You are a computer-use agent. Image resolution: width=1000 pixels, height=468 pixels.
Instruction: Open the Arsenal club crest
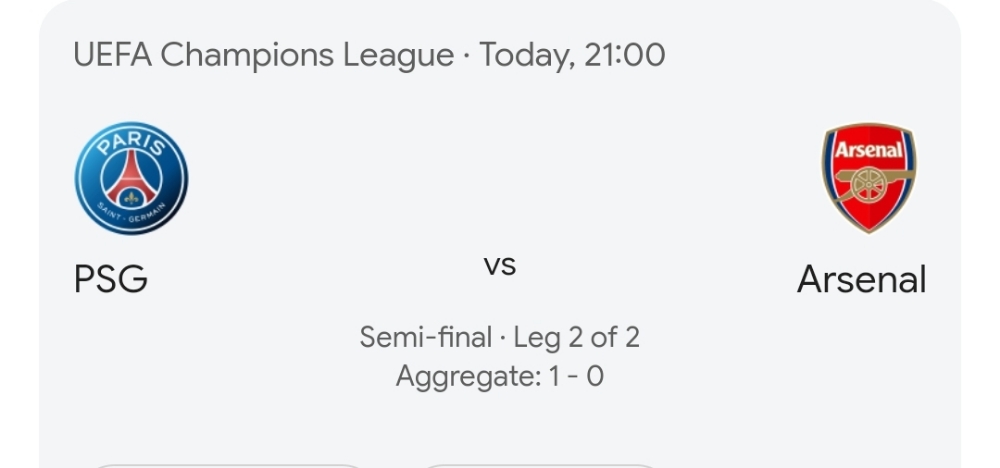click(869, 179)
